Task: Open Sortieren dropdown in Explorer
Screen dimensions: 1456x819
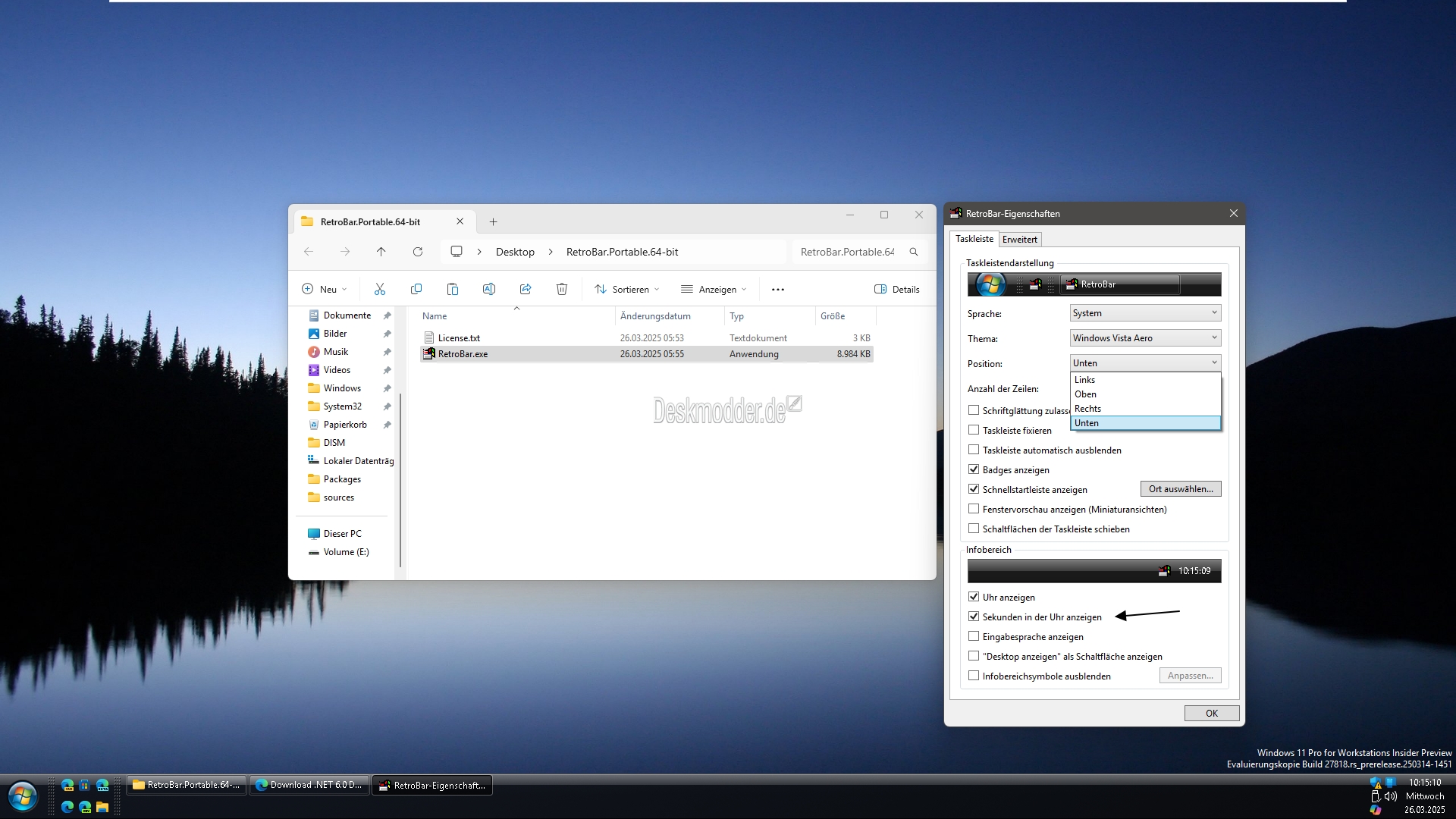Action: click(627, 289)
